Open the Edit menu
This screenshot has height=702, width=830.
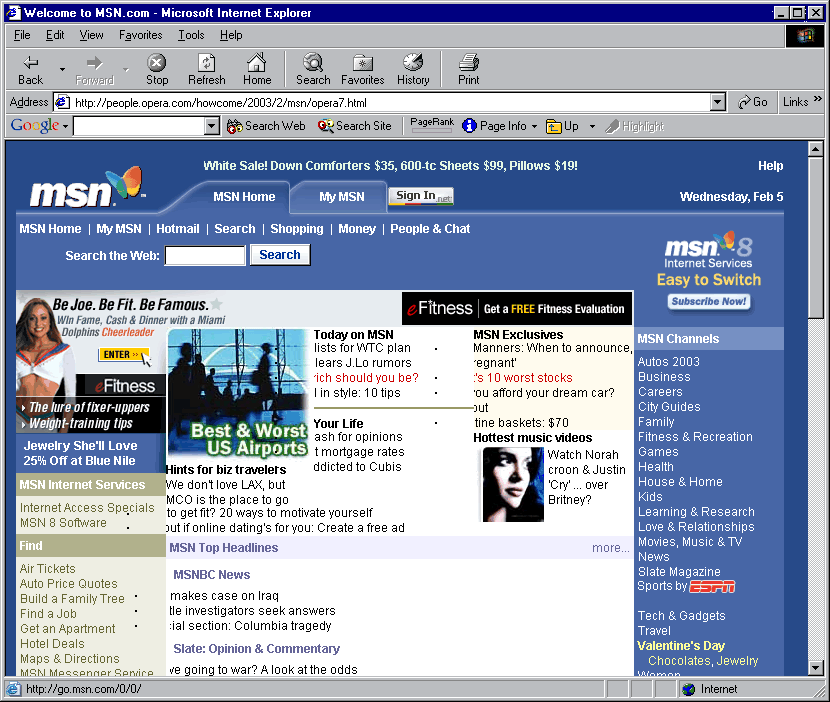55,35
